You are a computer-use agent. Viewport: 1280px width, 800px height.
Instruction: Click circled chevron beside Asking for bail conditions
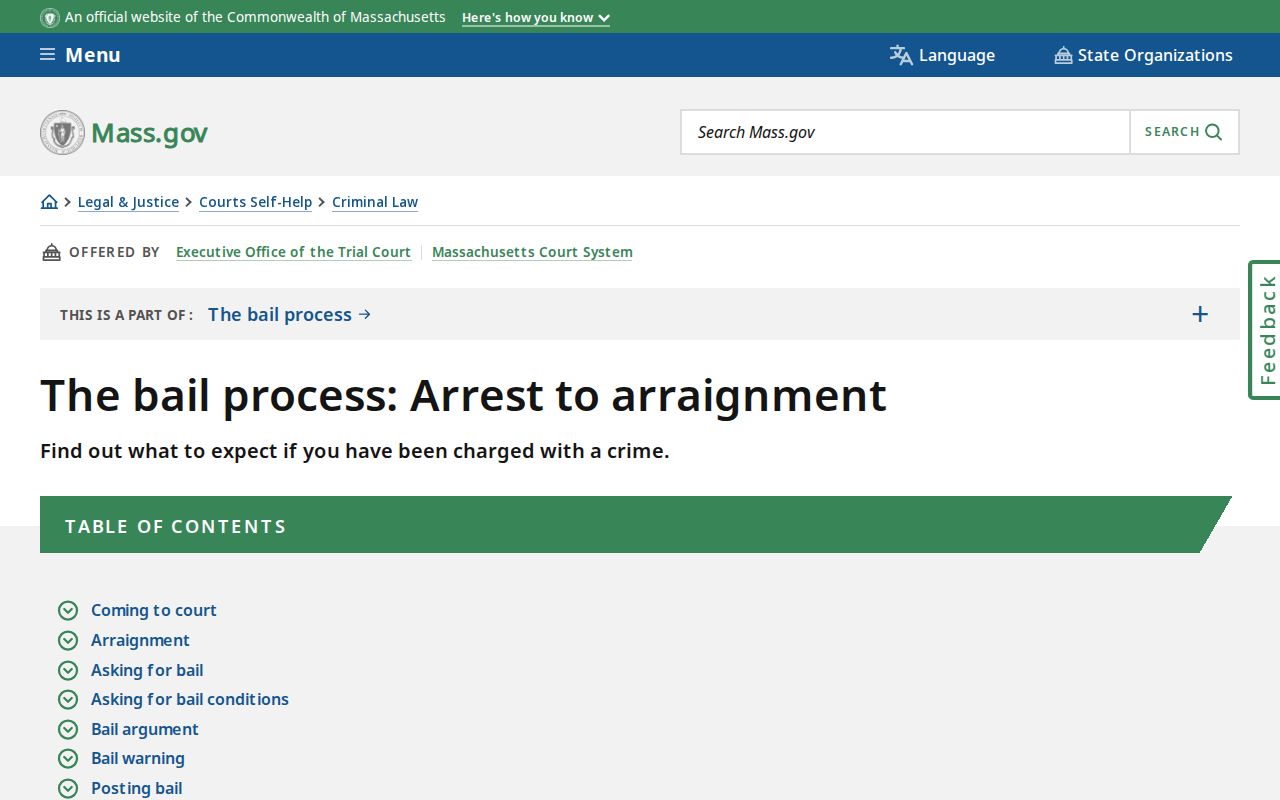[x=68, y=699]
